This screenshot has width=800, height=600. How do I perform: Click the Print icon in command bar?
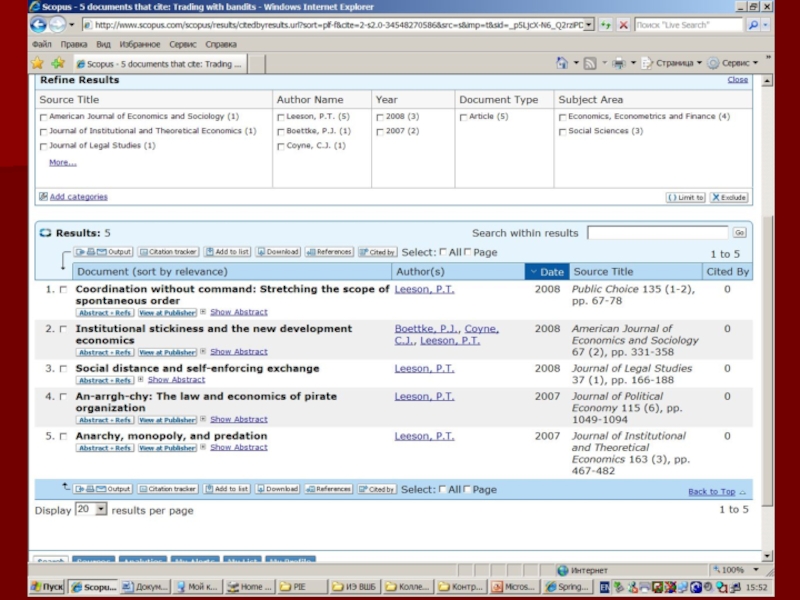[x=619, y=63]
